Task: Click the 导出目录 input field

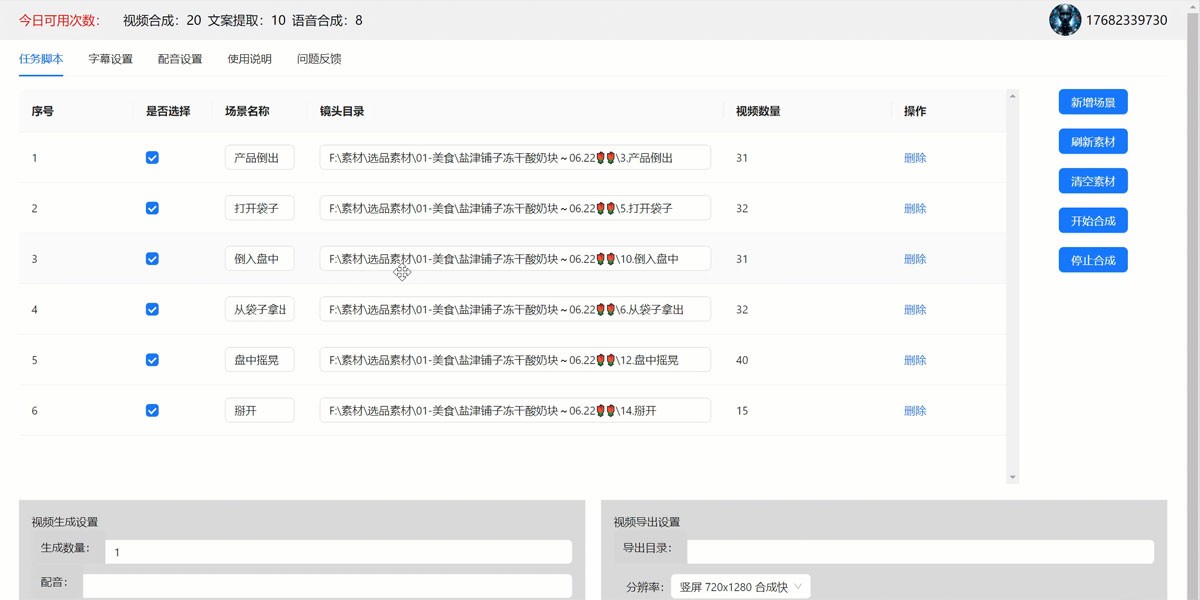Action: coord(919,552)
